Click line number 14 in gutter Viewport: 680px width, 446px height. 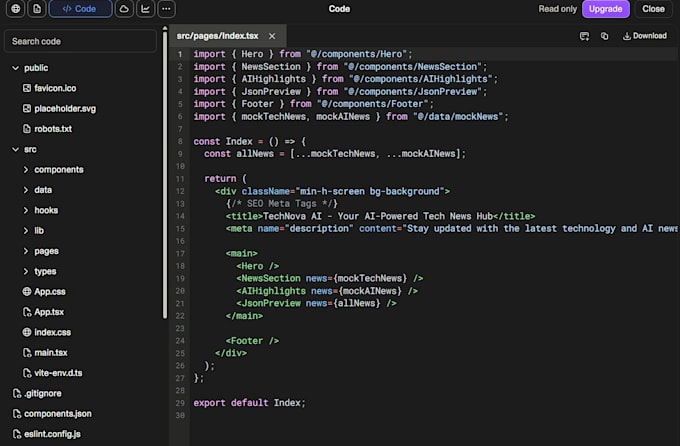pos(180,216)
